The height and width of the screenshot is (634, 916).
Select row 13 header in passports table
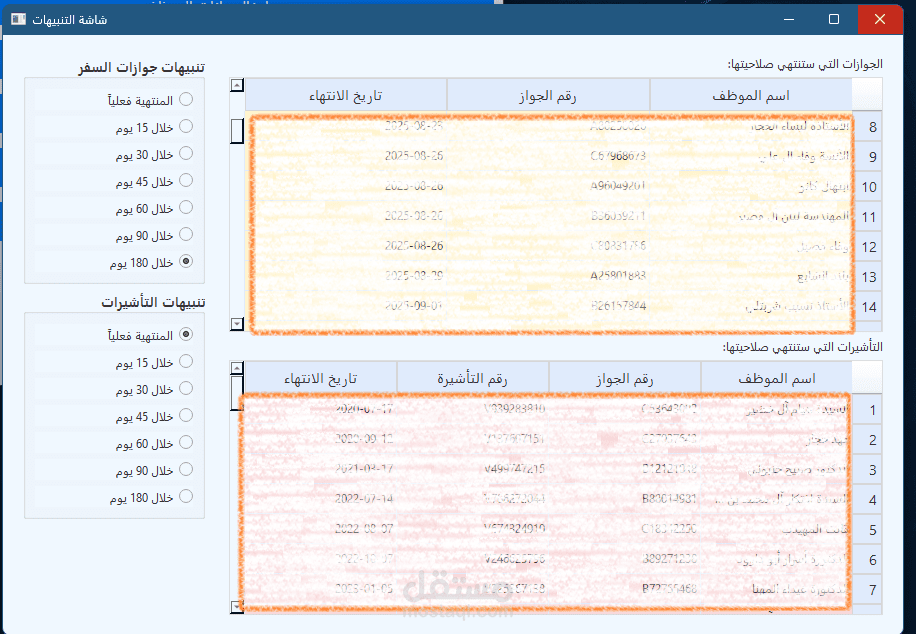tap(868, 277)
